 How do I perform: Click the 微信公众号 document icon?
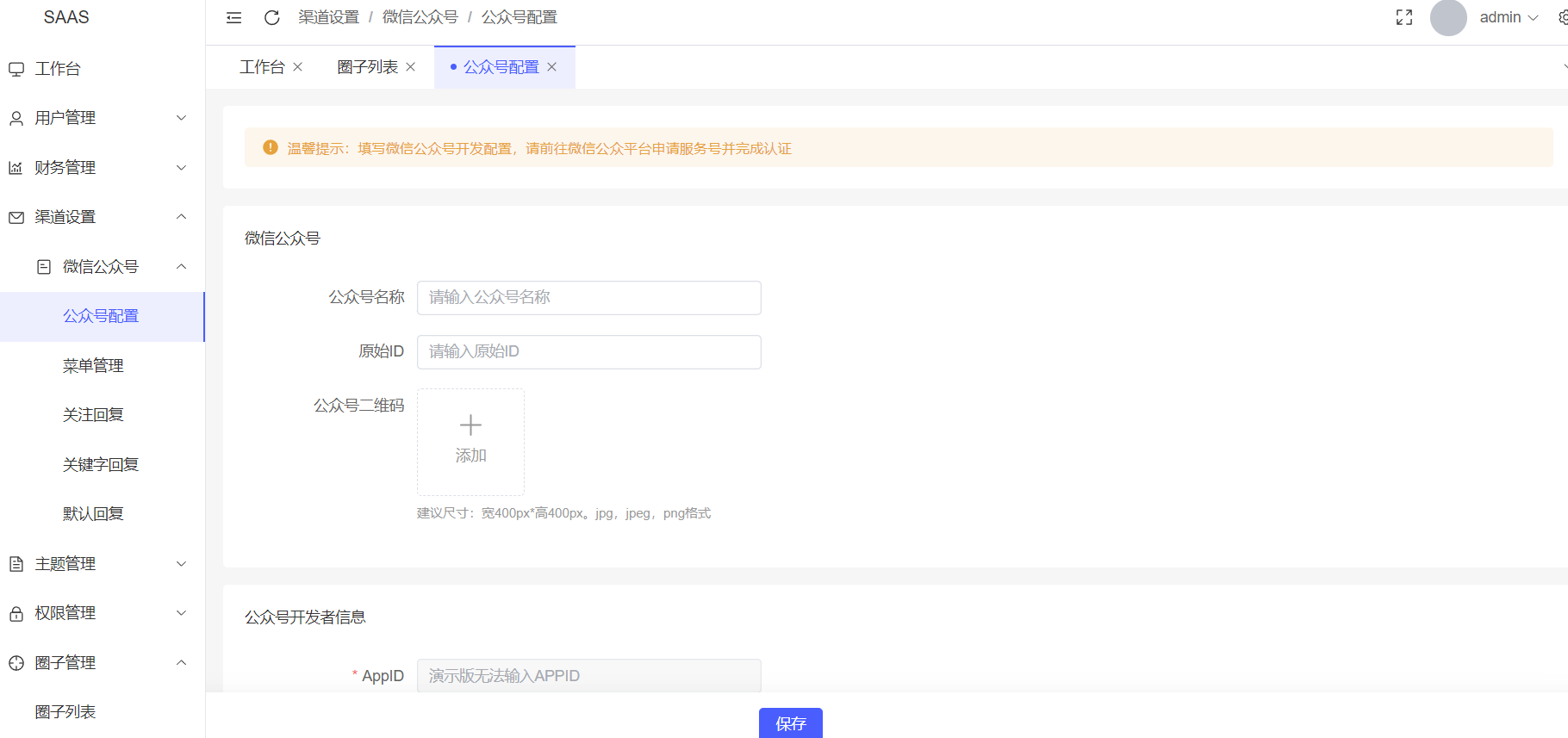click(x=44, y=267)
